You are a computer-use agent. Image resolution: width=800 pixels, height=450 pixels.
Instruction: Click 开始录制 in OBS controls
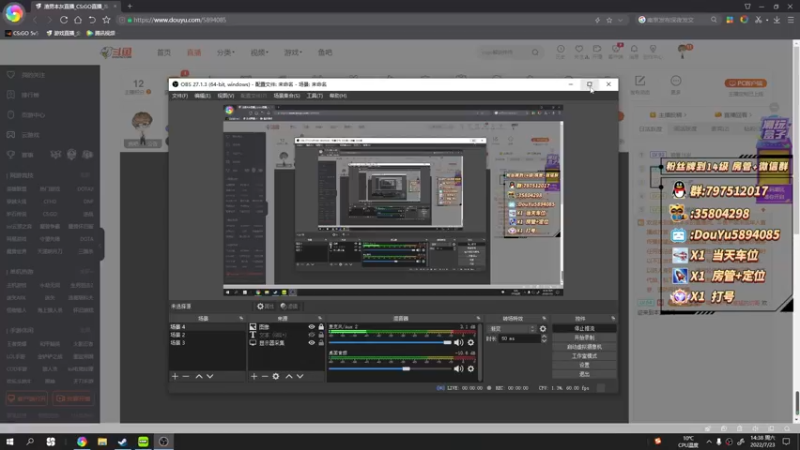[x=584, y=338]
